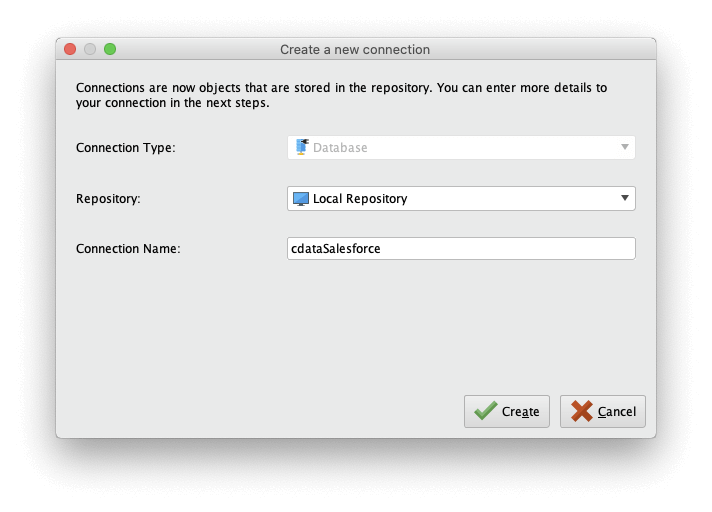The width and height of the screenshot is (712, 512).
Task: Click the "Connection Name:" label
Action: [x=128, y=249]
